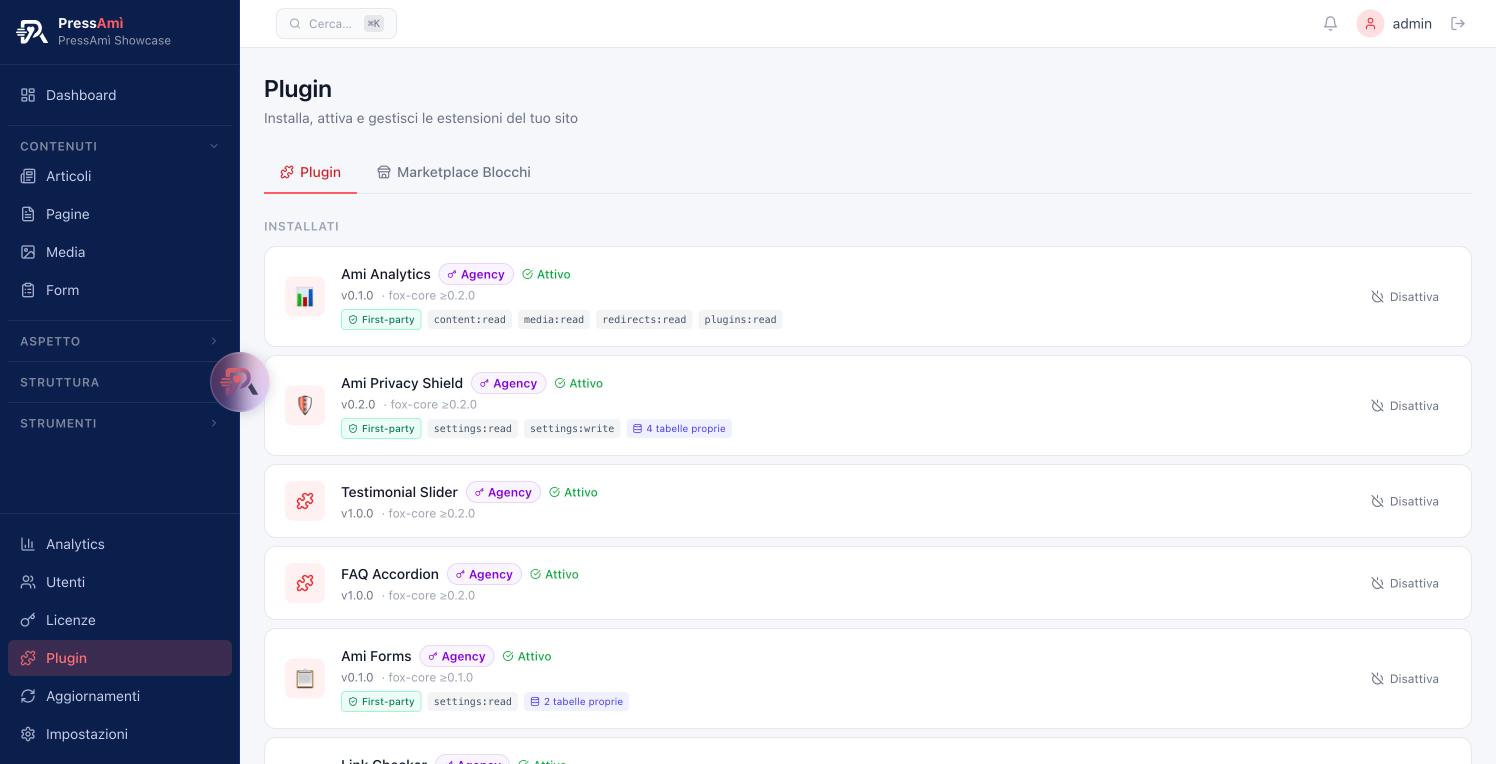Open Pagine section
The width and height of the screenshot is (1496, 764).
click(x=120, y=214)
